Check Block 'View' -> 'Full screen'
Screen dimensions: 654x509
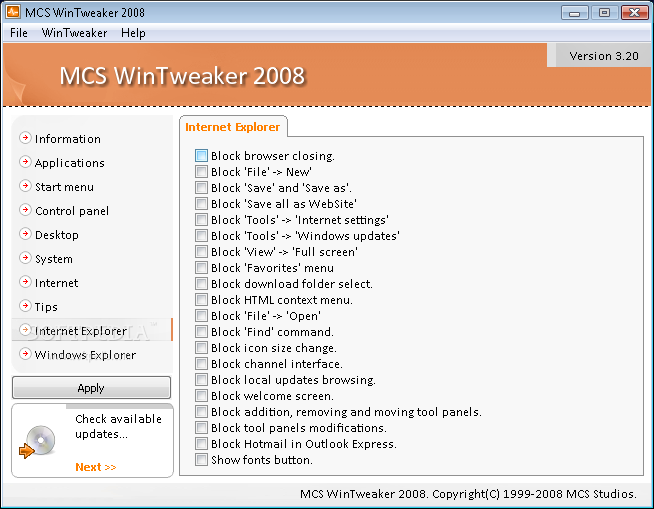coord(201,252)
